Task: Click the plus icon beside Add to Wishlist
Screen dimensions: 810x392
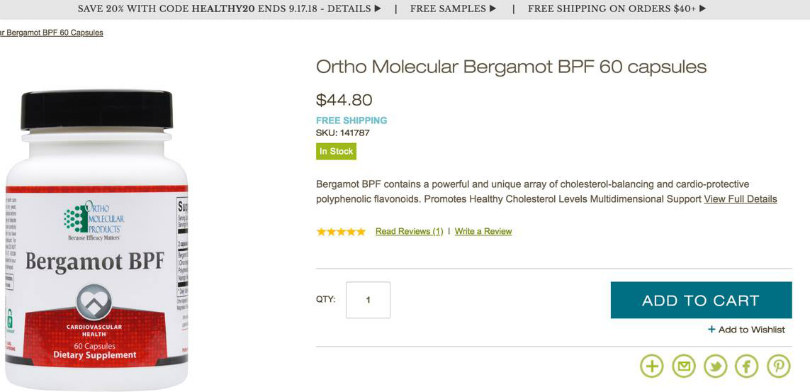Action: click(711, 329)
